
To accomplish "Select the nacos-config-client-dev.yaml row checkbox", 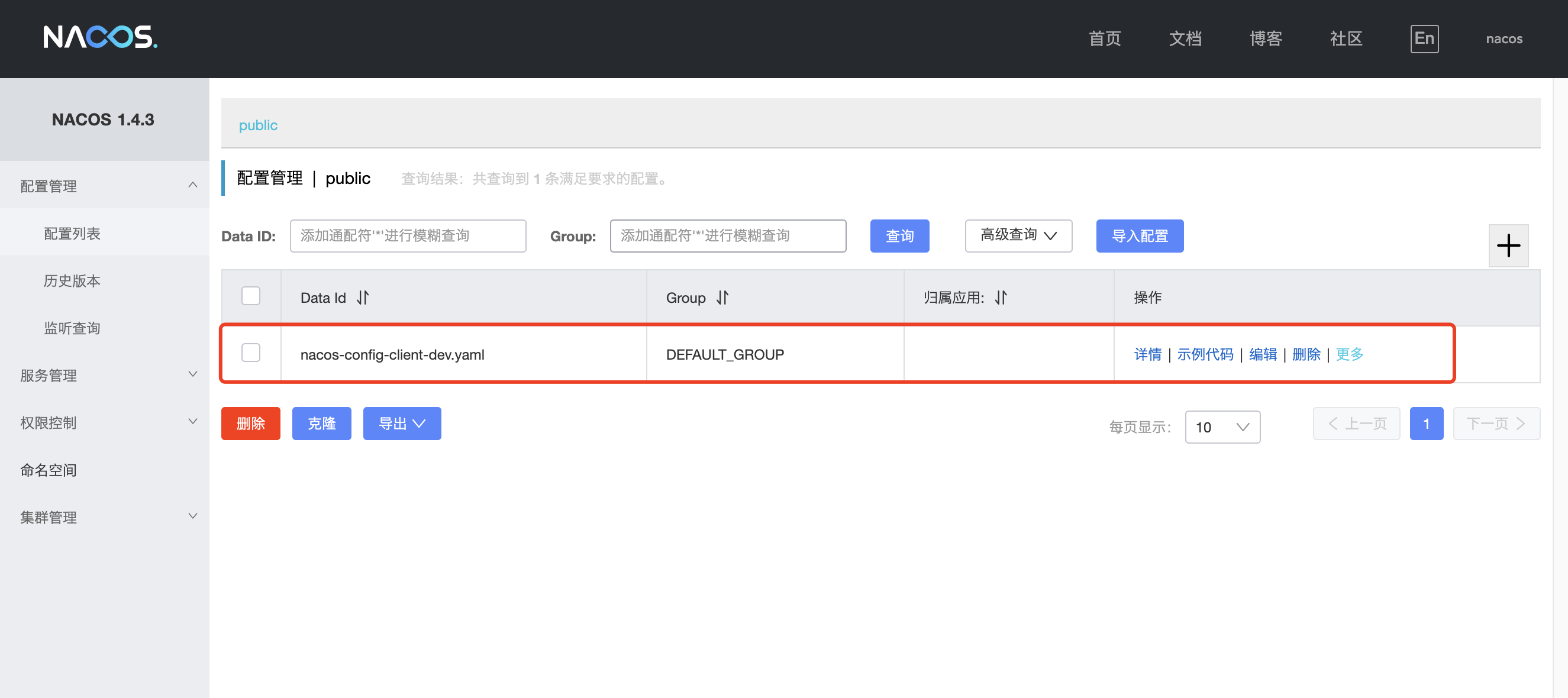I will [250, 353].
